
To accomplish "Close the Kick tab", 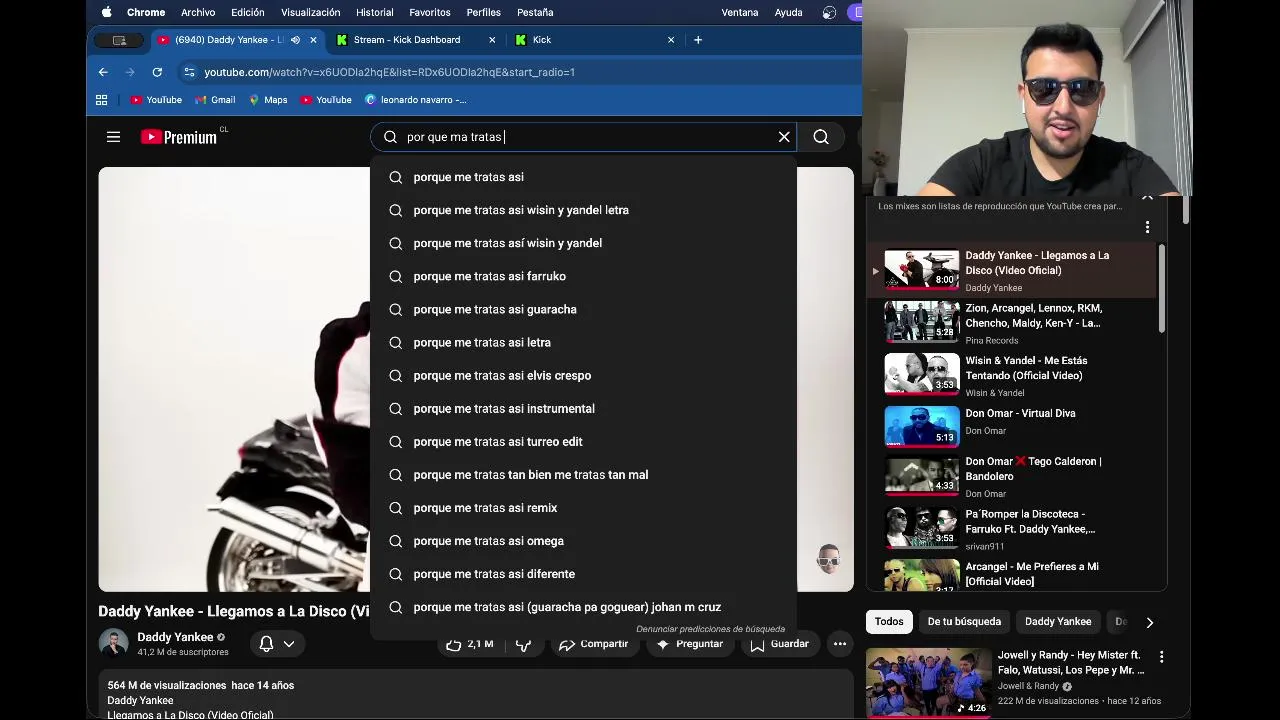I will pyautogui.click(x=671, y=40).
